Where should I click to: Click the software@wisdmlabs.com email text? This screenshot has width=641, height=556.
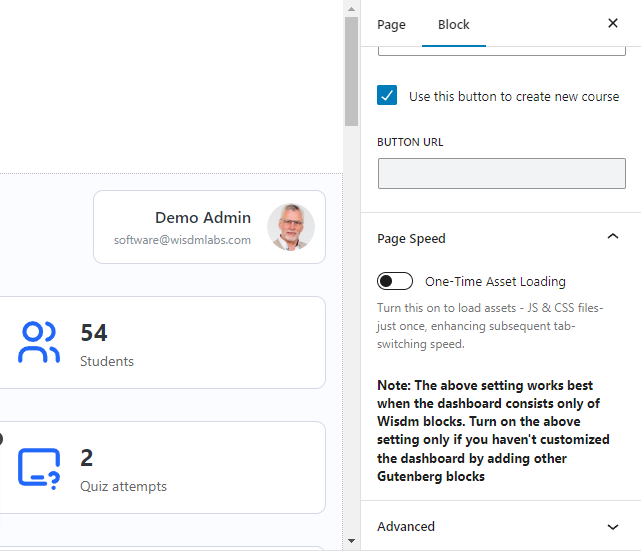pyautogui.click(x=182, y=240)
